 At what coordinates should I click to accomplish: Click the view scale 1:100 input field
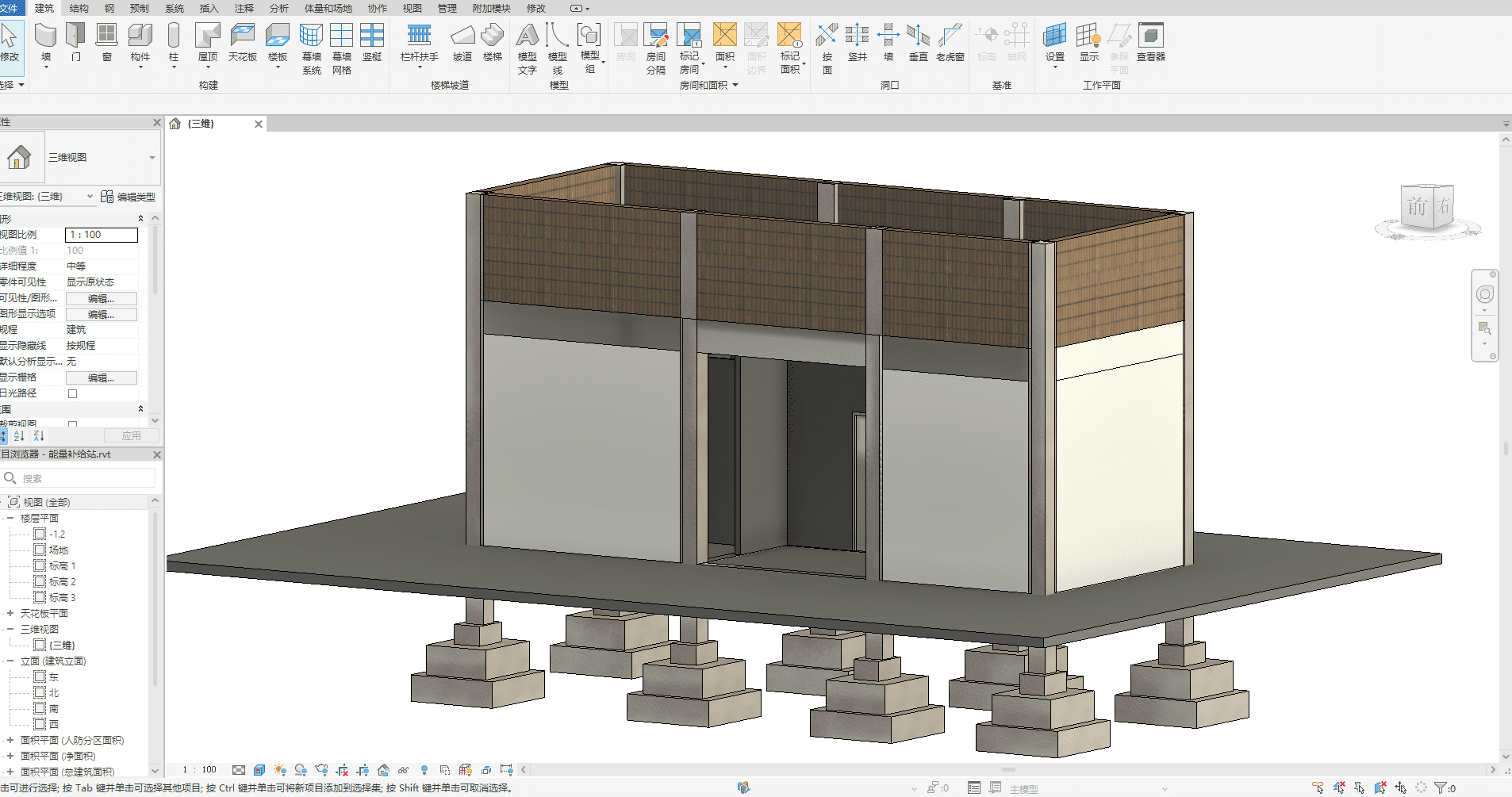point(102,235)
